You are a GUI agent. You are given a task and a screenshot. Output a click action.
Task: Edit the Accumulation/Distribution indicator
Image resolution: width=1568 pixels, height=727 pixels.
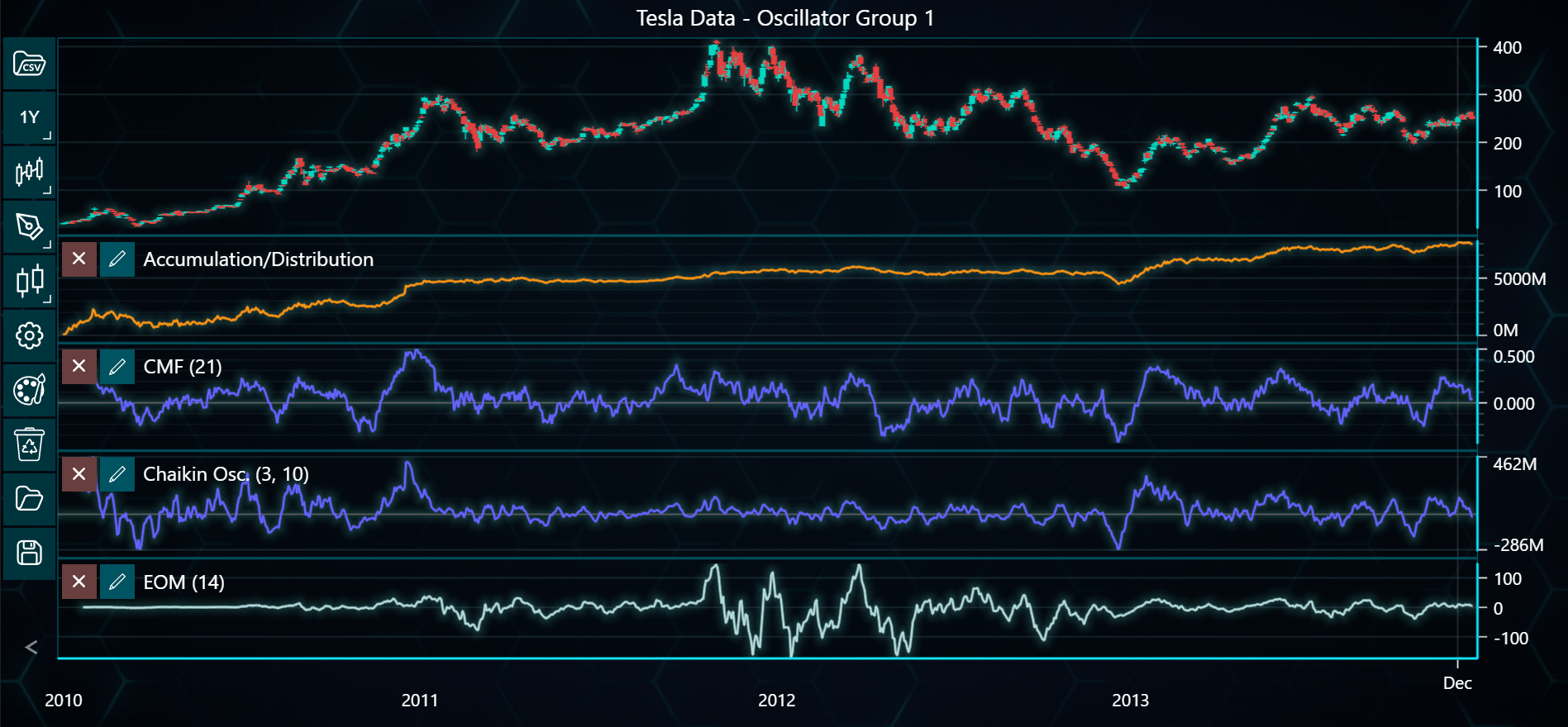coord(117,259)
